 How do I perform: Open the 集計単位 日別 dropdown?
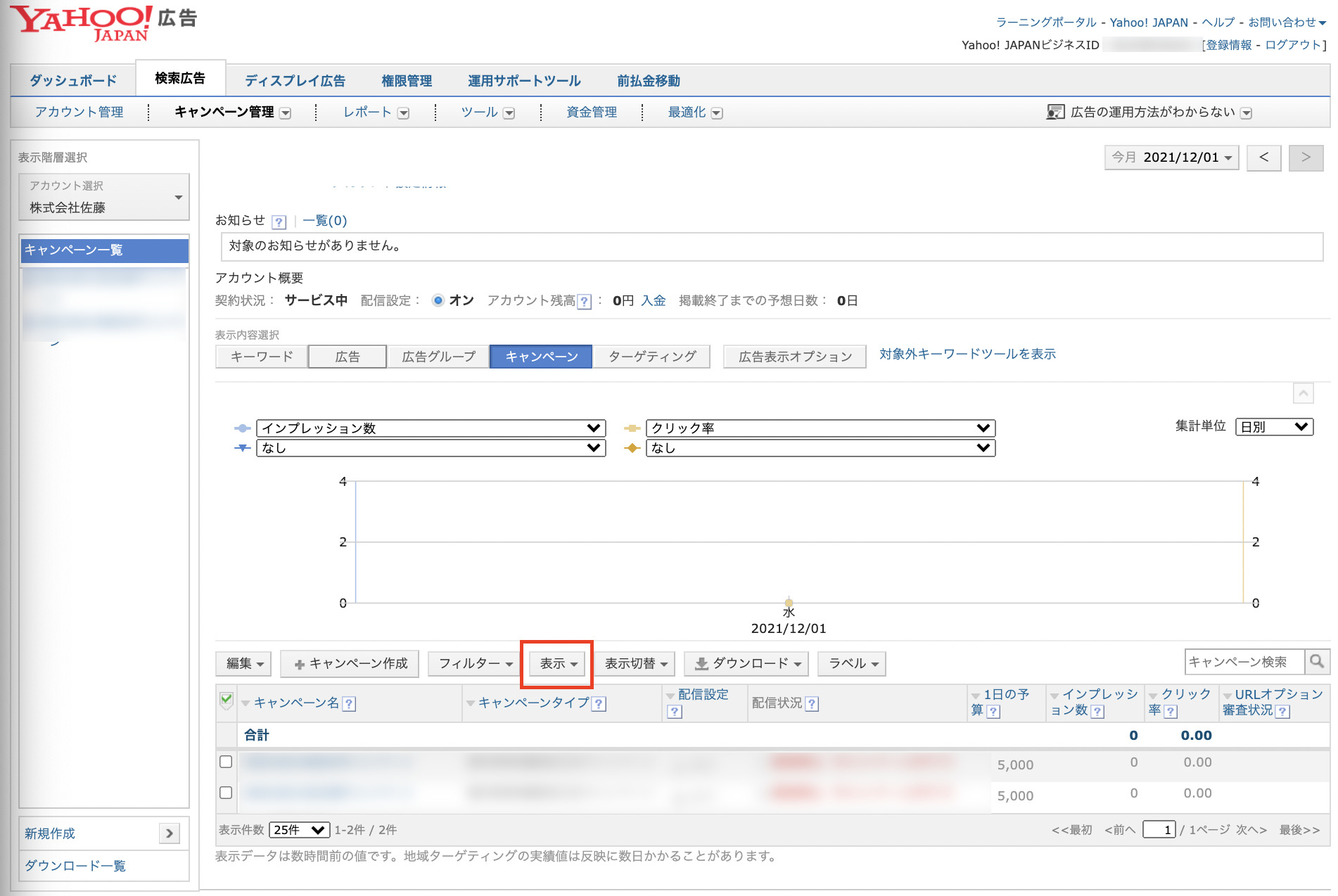tap(1274, 427)
